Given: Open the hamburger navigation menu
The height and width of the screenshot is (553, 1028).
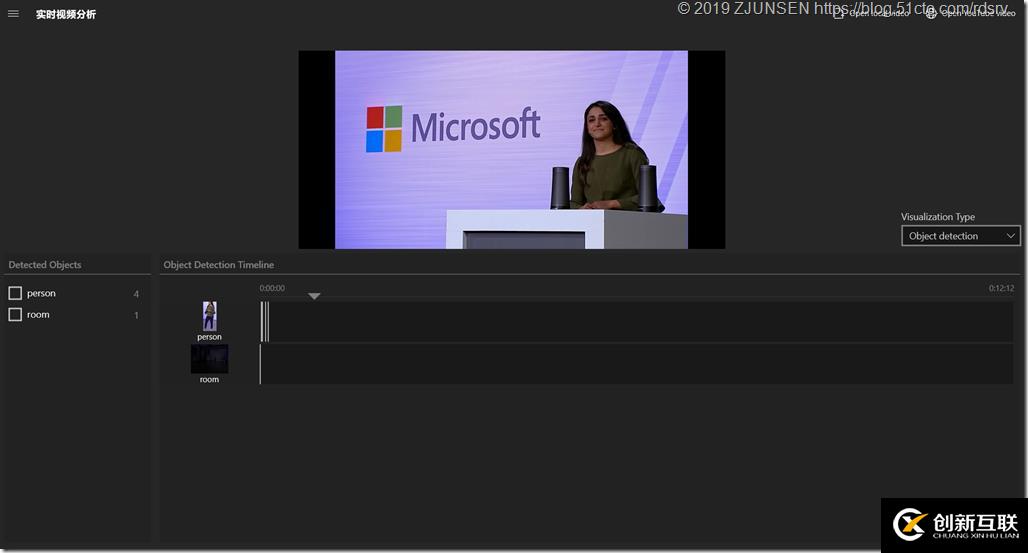Looking at the screenshot, I should [13, 14].
